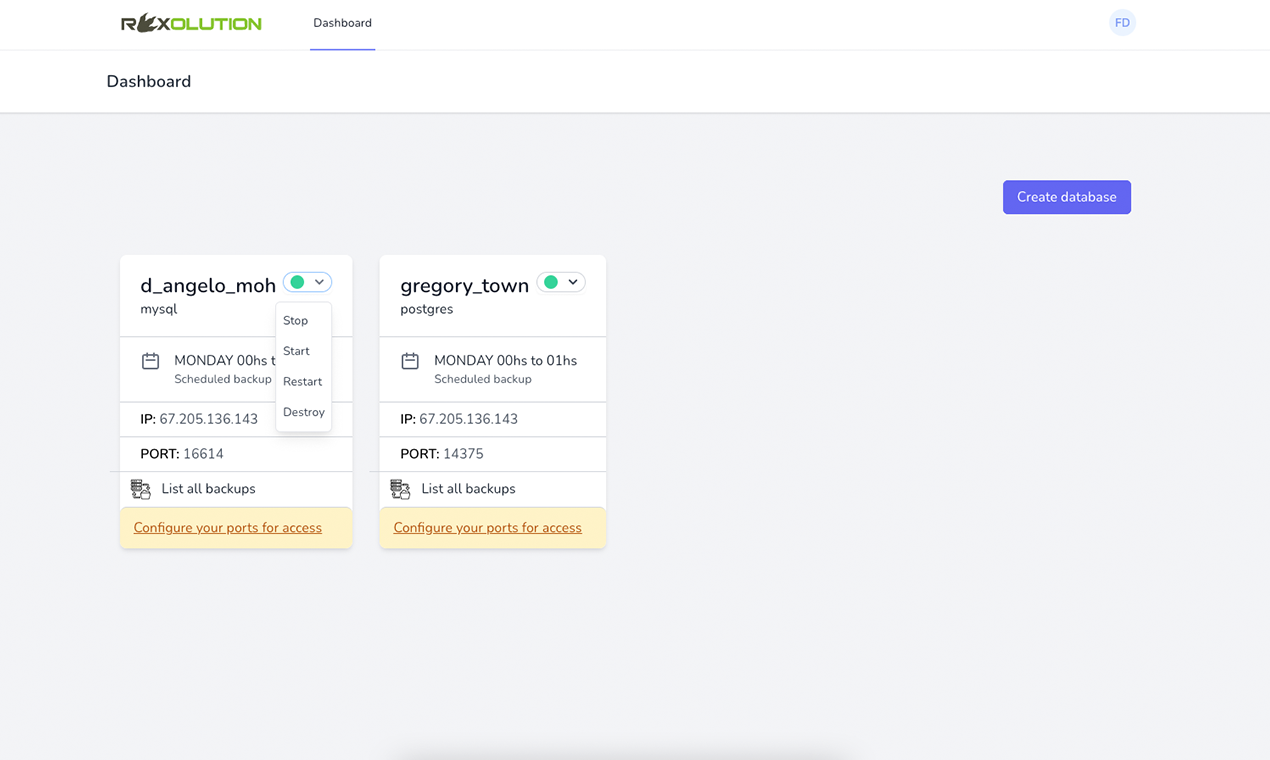Click Scheduled backup text on d_angelo_moh card
The height and width of the screenshot is (760, 1270).
tap(223, 380)
